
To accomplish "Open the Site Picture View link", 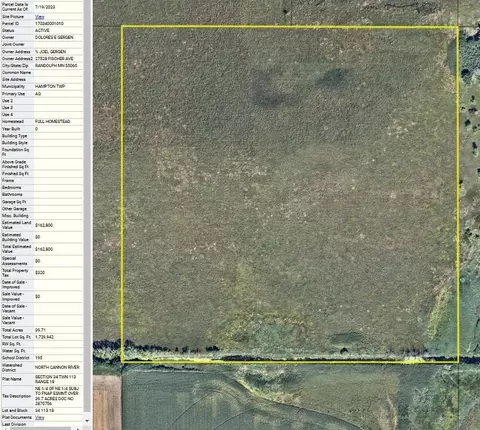I will (x=40, y=17).
